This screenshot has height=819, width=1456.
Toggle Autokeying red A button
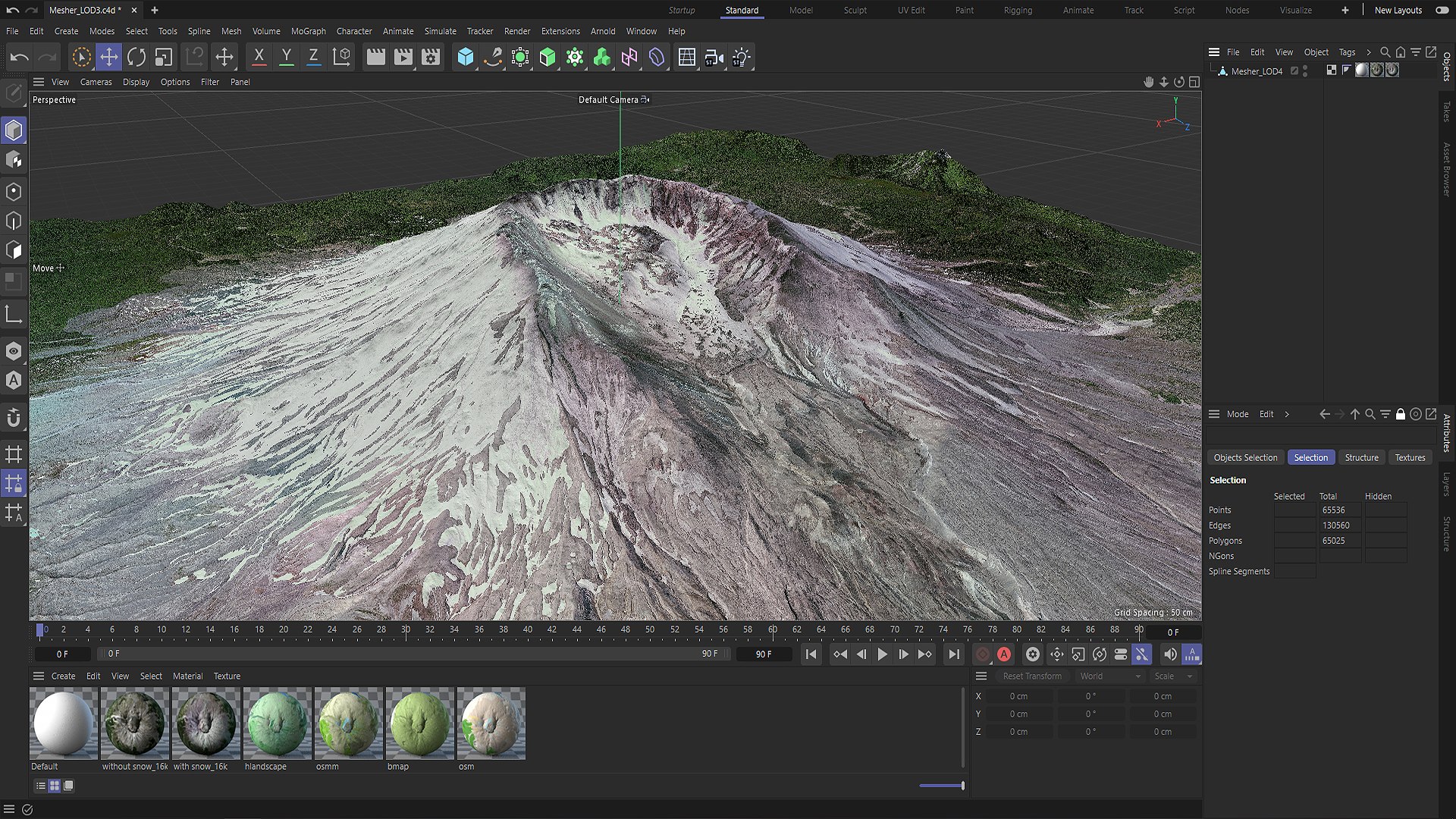click(x=1004, y=654)
